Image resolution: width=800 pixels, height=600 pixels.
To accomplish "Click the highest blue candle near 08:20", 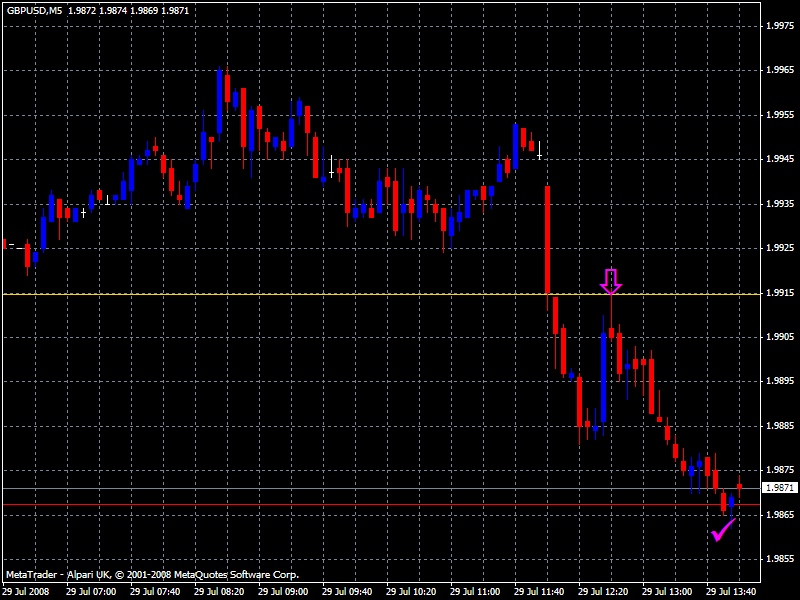I will [219, 100].
